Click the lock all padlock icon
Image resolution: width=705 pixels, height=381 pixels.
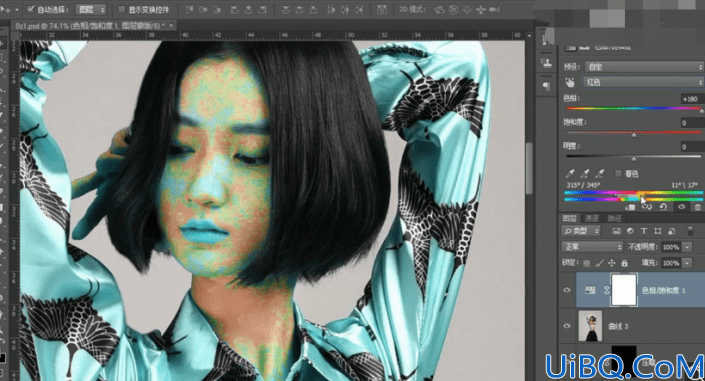coord(625,263)
